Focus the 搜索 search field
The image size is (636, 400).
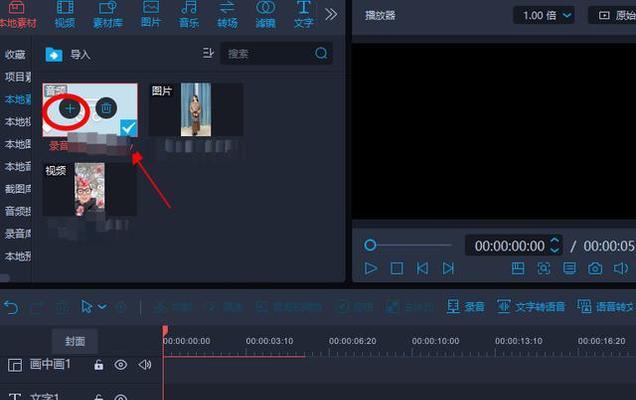(x=276, y=54)
